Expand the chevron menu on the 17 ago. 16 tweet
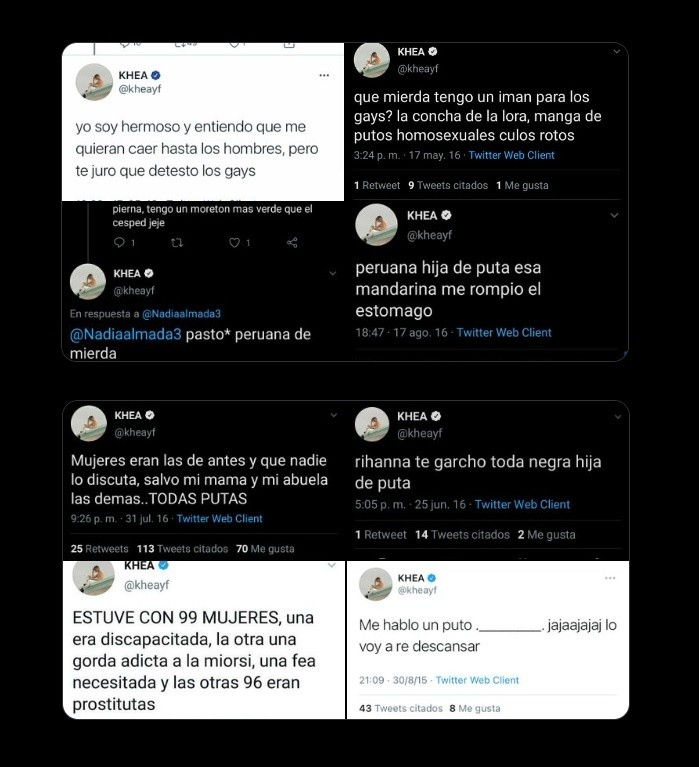The image size is (699, 767). (615, 216)
